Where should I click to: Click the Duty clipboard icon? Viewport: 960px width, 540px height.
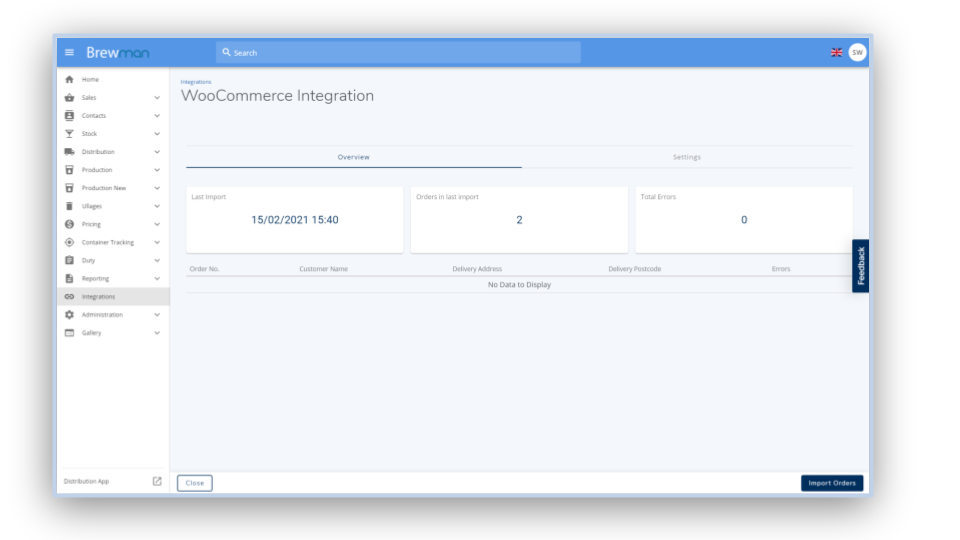pyautogui.click(x=69, y=260)
